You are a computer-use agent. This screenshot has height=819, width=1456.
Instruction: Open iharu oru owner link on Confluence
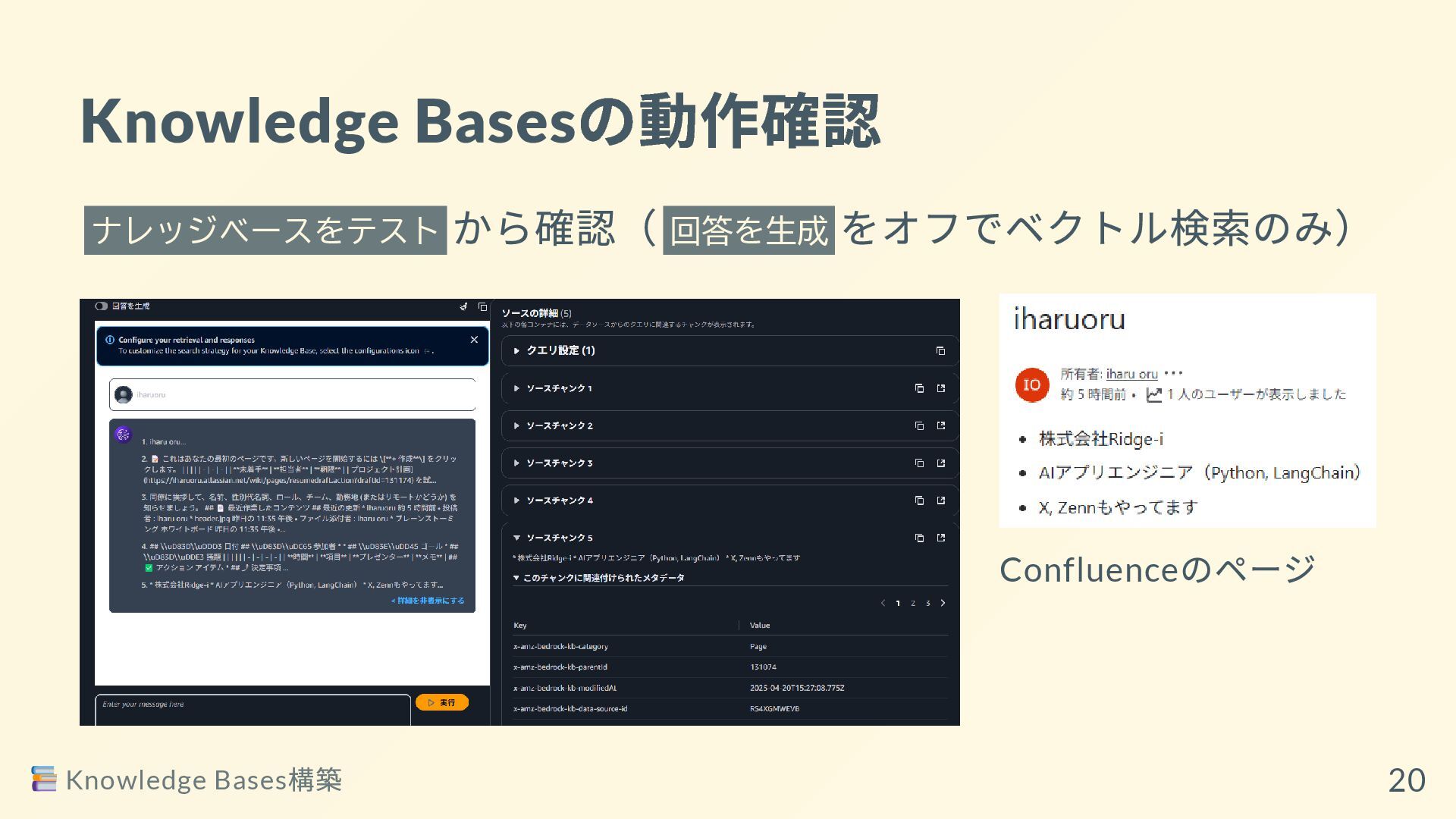tap(1131, 374)
